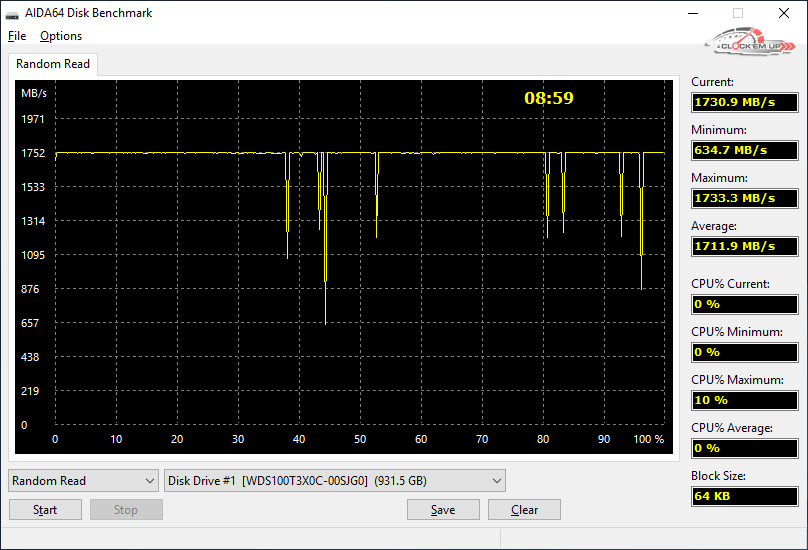Click the Block Size 64 KB field

[745, 496]
